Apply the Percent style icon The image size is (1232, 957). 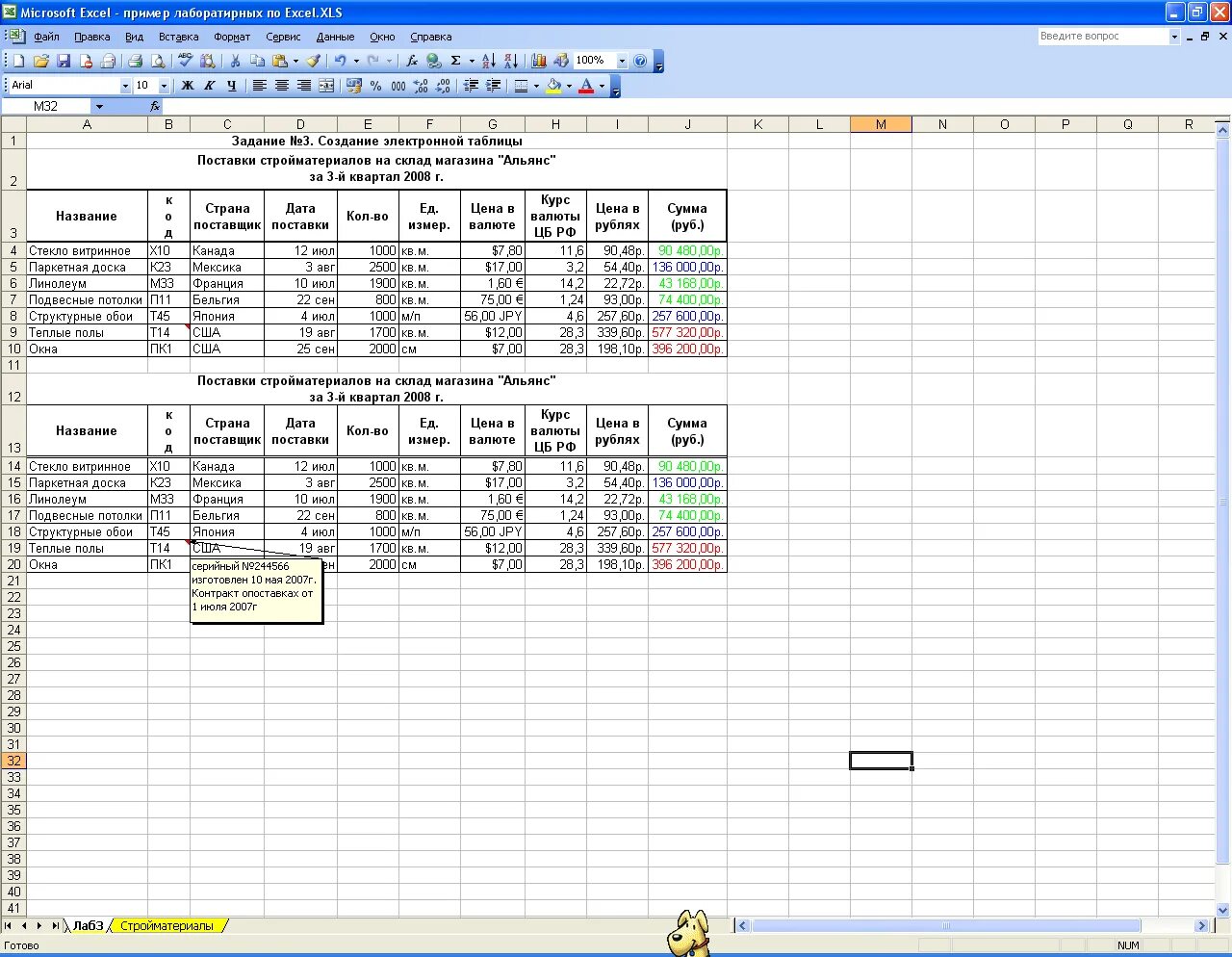tap(375, 86)
